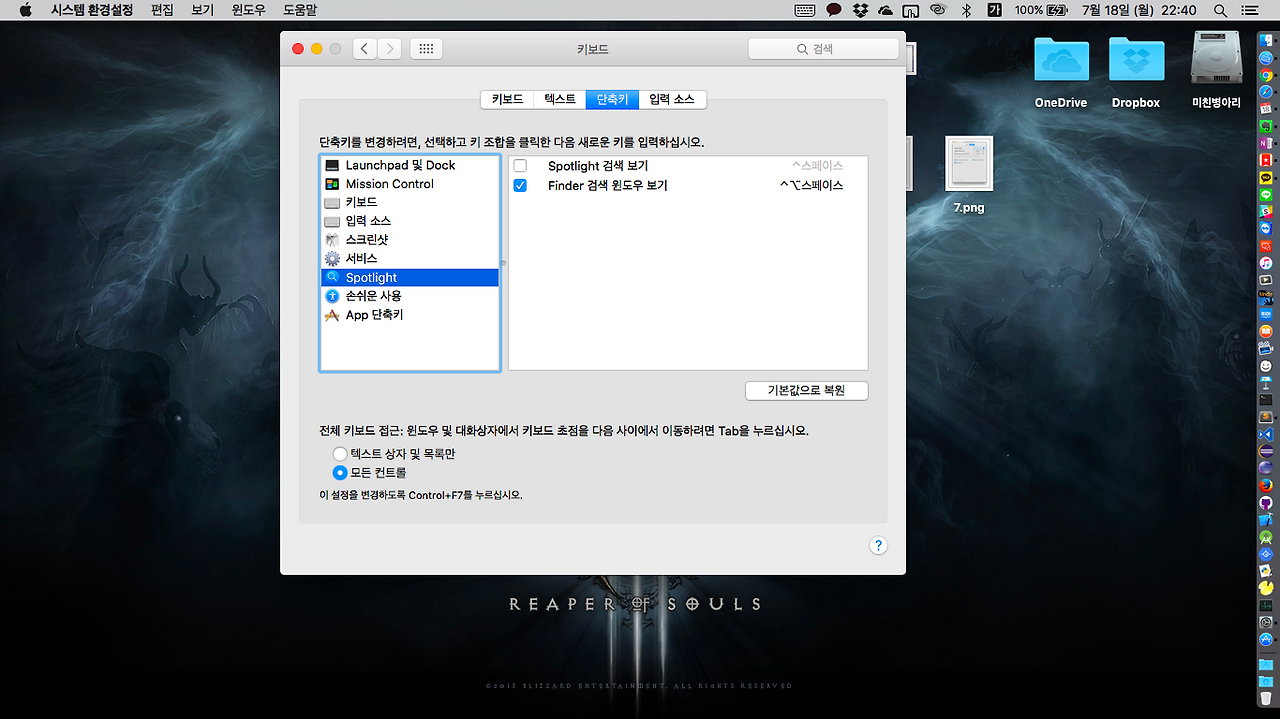Open 시스템 환경설정 menu
Viewport: 1280px width, 719px height.
[x=92, y=10]
